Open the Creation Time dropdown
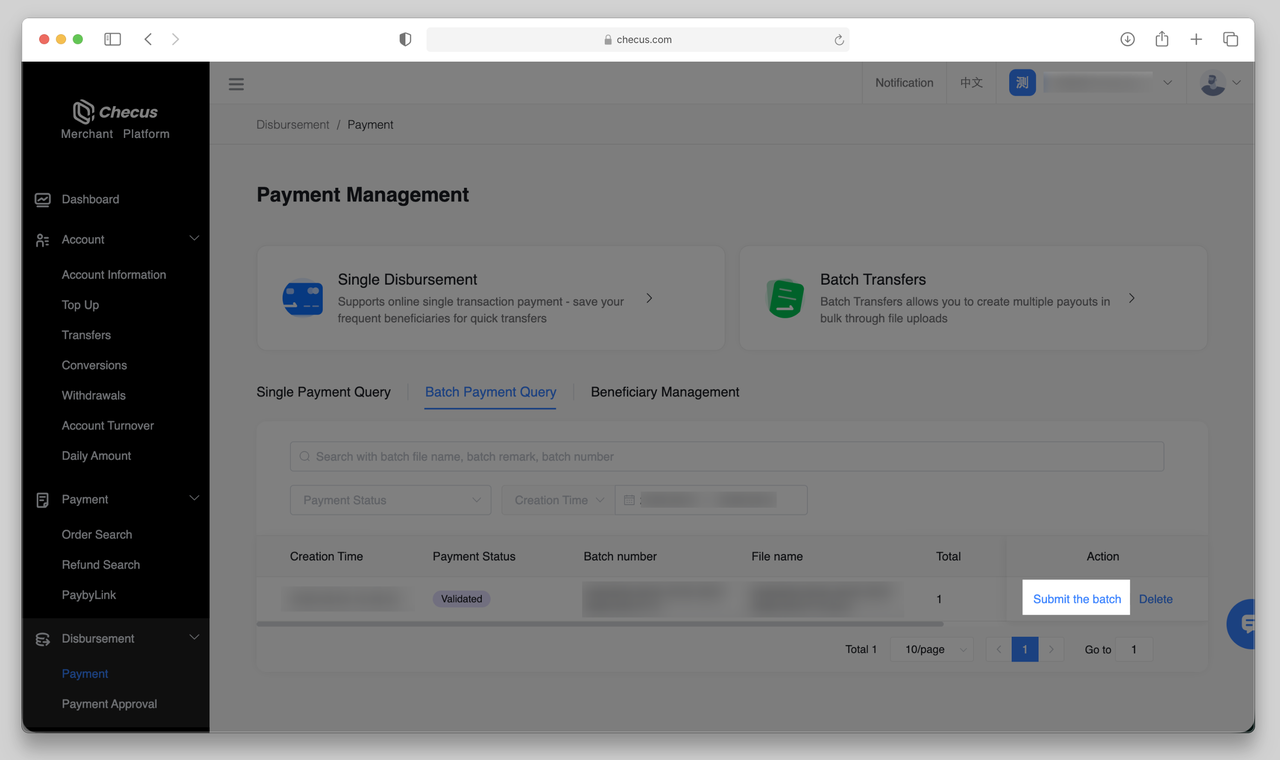The width and height of the screenshot is (1280, 760). tap(557, 500)
